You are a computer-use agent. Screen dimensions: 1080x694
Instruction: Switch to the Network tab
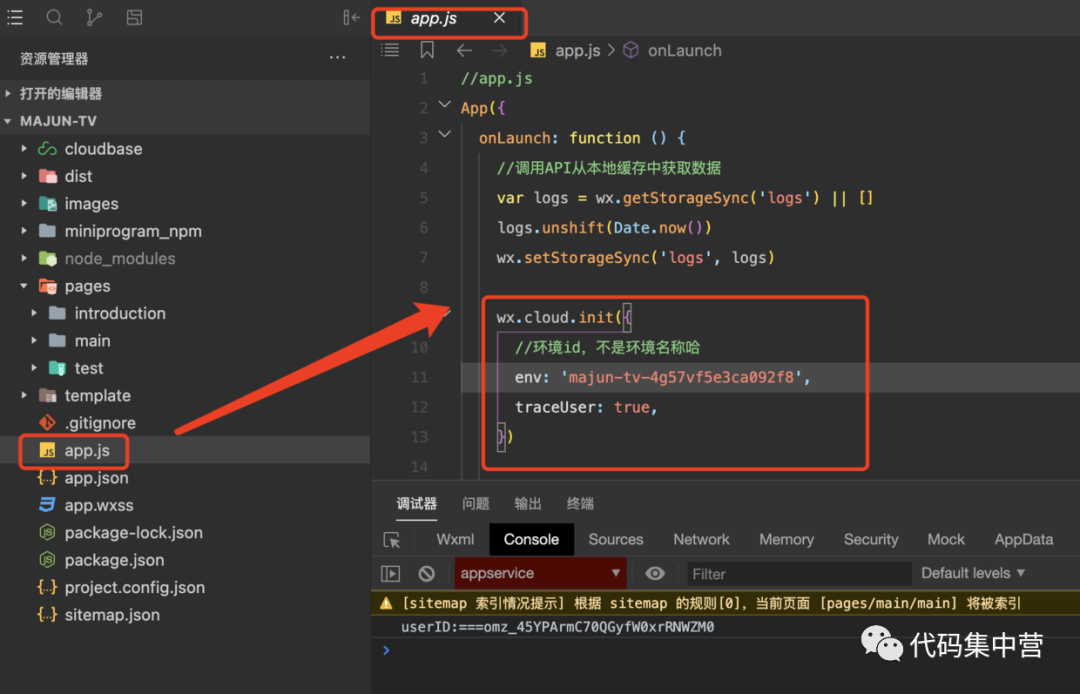click(701, 539)
